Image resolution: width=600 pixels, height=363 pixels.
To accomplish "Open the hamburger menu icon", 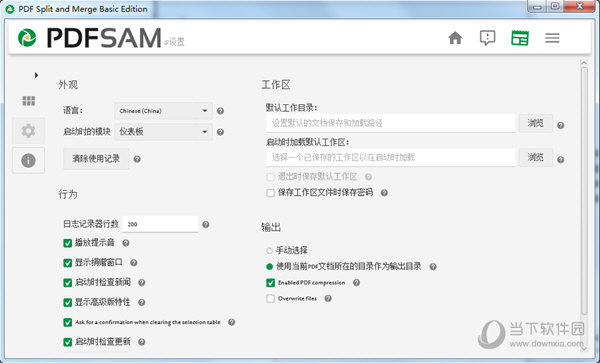I will pyautogui.click(x=552, y=38).
